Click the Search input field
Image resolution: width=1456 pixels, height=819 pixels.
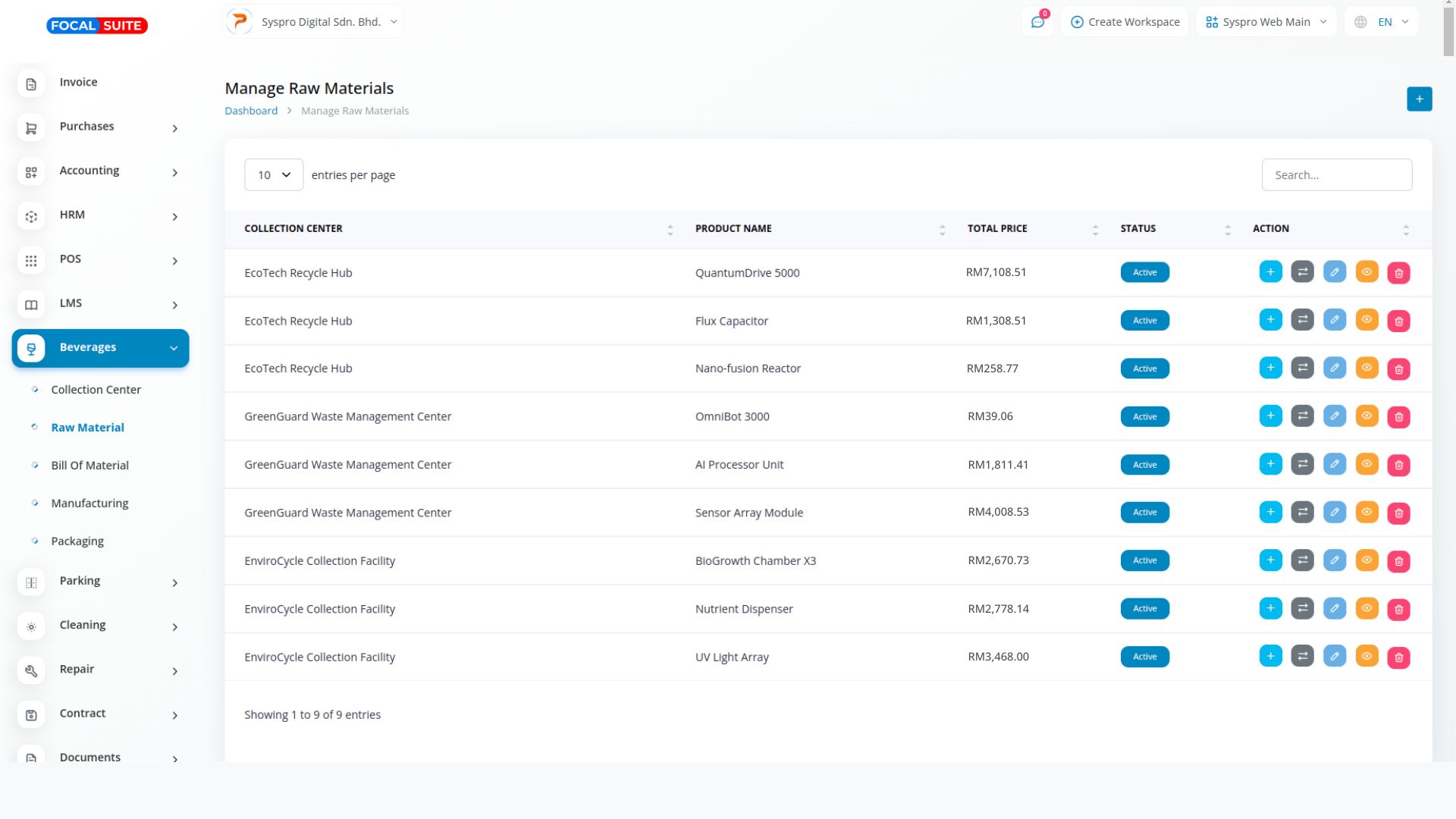point(1336,175)
